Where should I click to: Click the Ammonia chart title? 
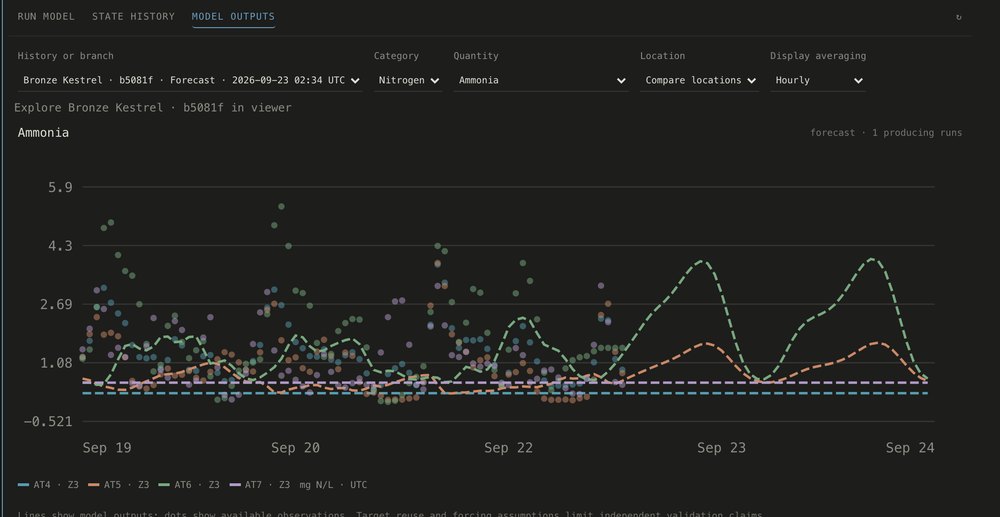[43, 133]
